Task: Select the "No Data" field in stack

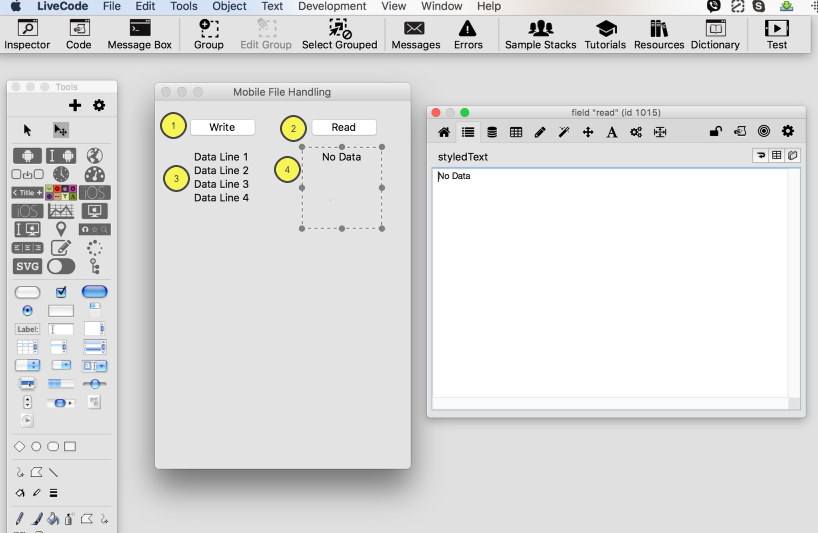Action: (342, 188)
